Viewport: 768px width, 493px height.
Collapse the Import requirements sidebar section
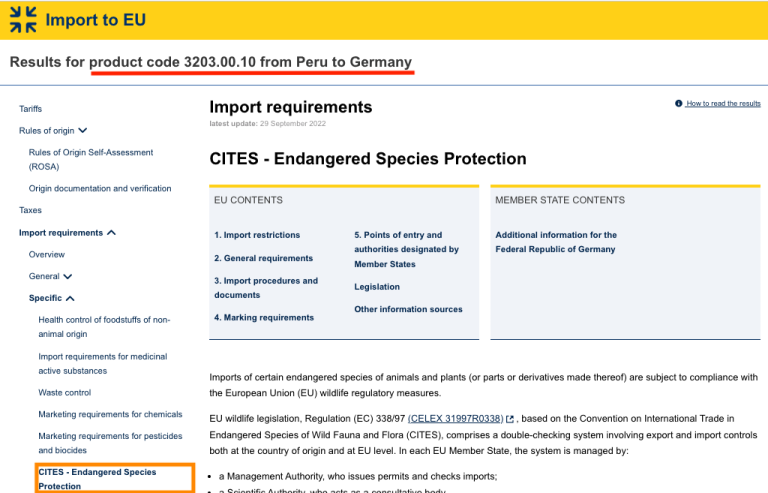pyautogui.click(x=112, y=233)
